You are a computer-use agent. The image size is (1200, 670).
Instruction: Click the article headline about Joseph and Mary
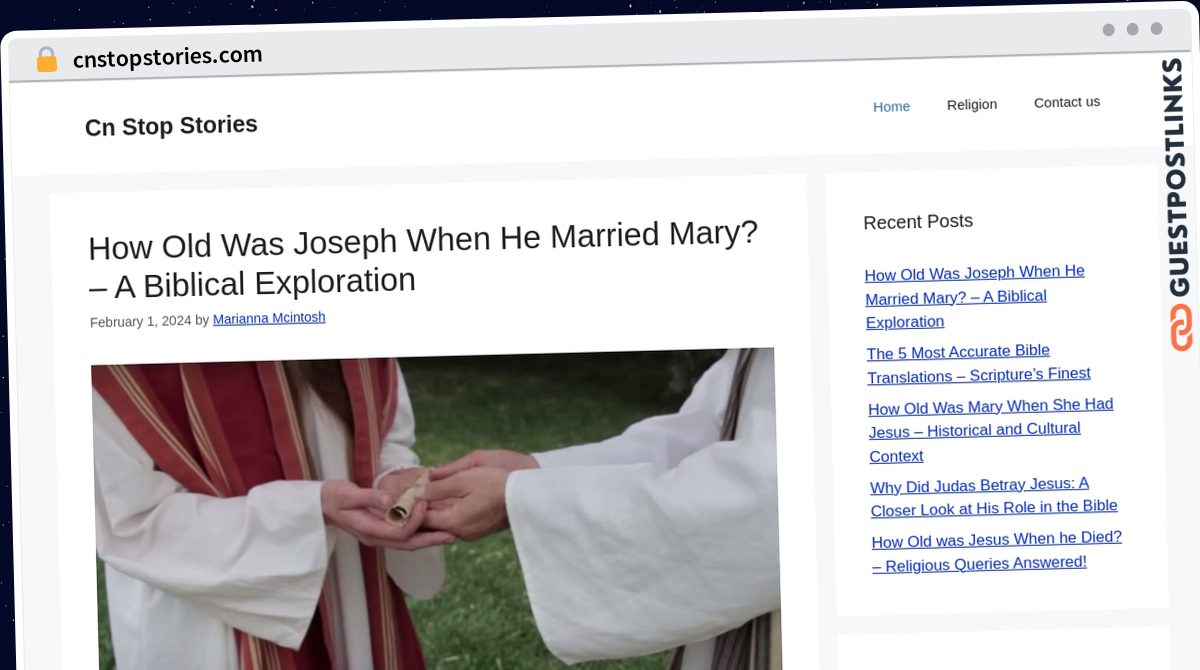(423, 259)
